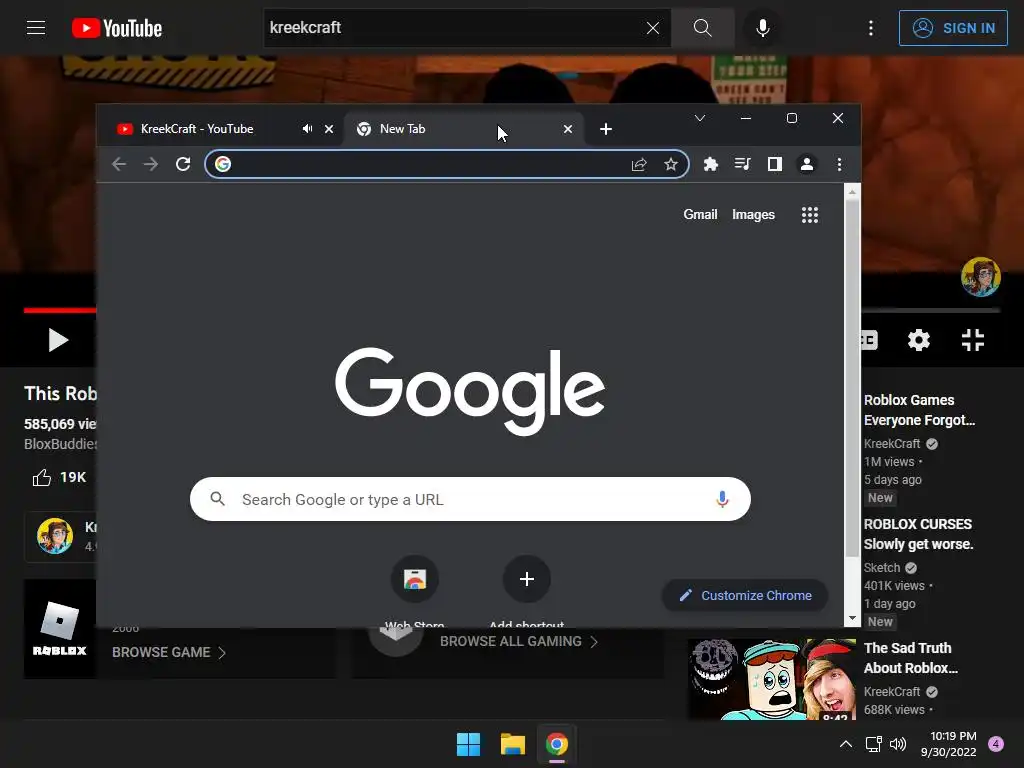Image resolution: width=1024 pixels, height=768 pixels.
Task: Open Chrome three-dot menu
Action: [839, 164]
